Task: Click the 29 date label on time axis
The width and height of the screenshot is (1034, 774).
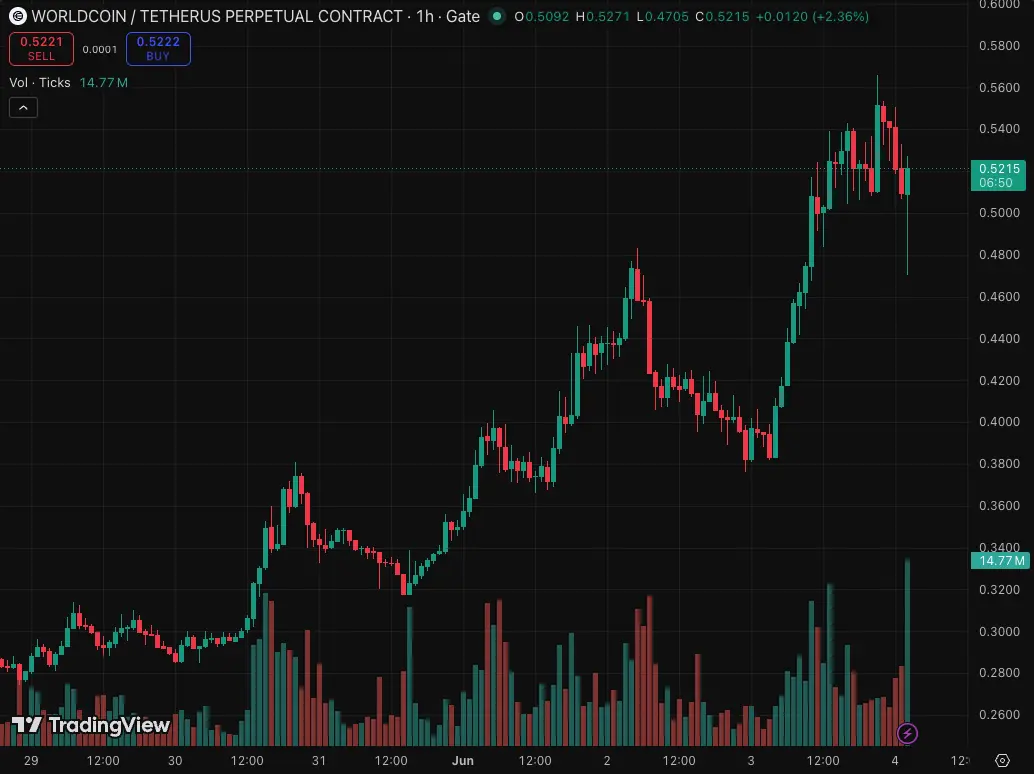Action: (31, 760)
